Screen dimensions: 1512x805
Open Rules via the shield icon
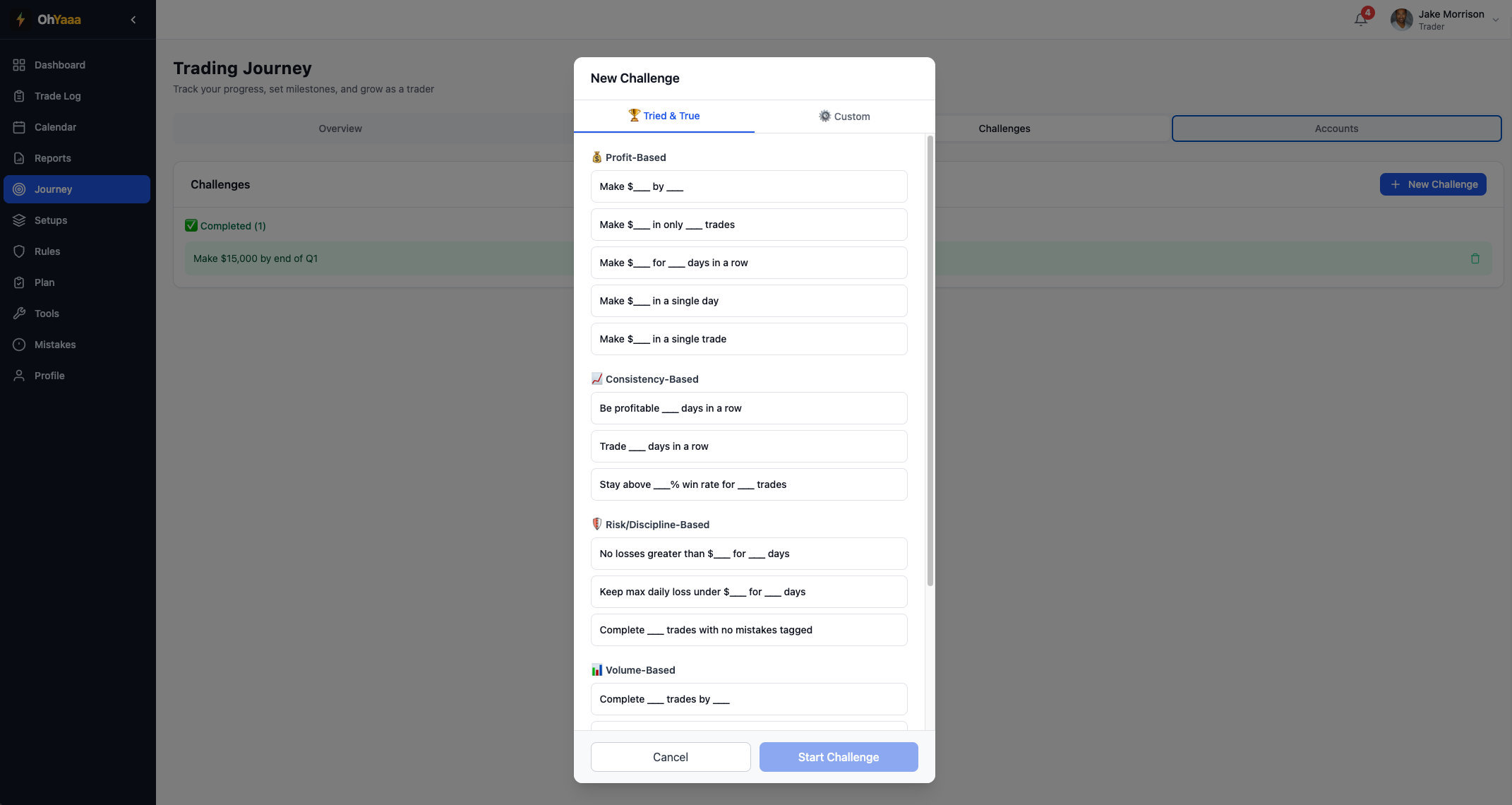click(x=19, y=251)
